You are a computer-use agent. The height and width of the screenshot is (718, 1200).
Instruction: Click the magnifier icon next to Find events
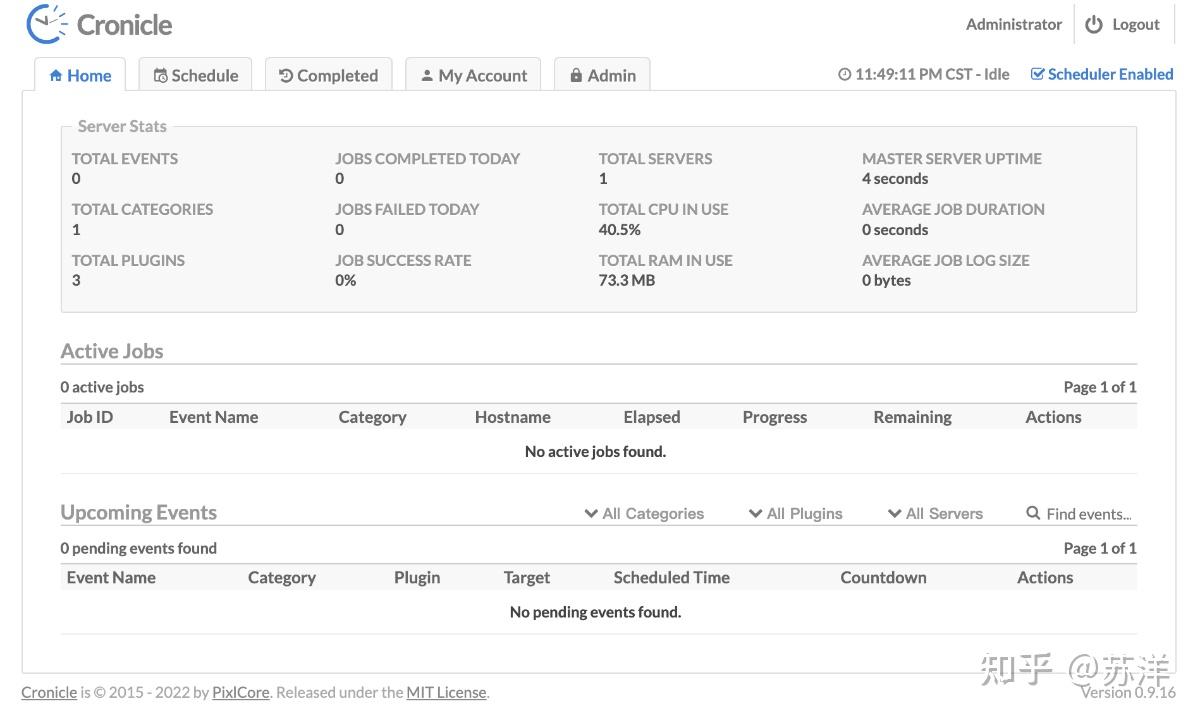pyautogui.click(x=1033, y=513)
